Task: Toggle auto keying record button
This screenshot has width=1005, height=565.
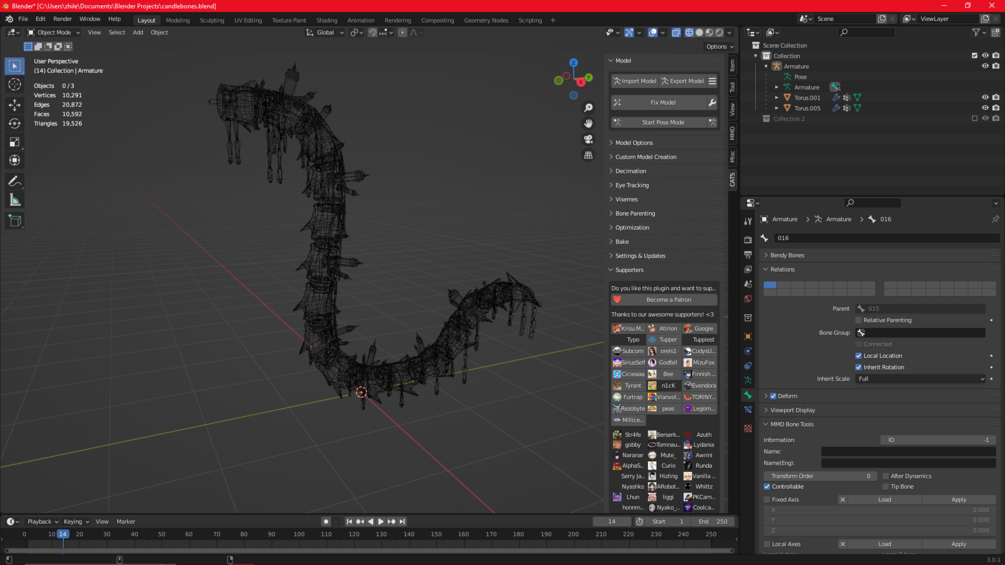Action: pyautogui.click(x=326, y=521)
